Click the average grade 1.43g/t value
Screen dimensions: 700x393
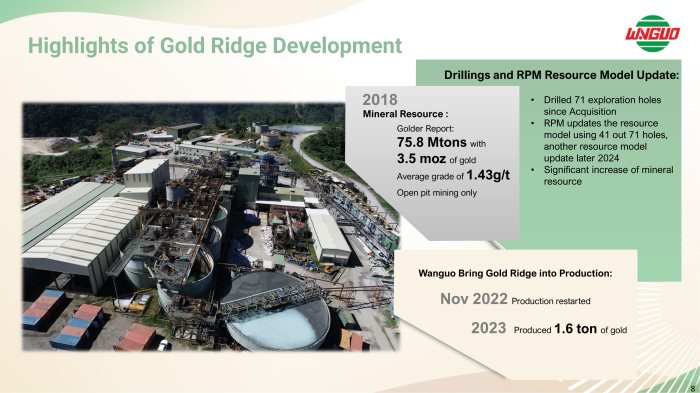488,175
